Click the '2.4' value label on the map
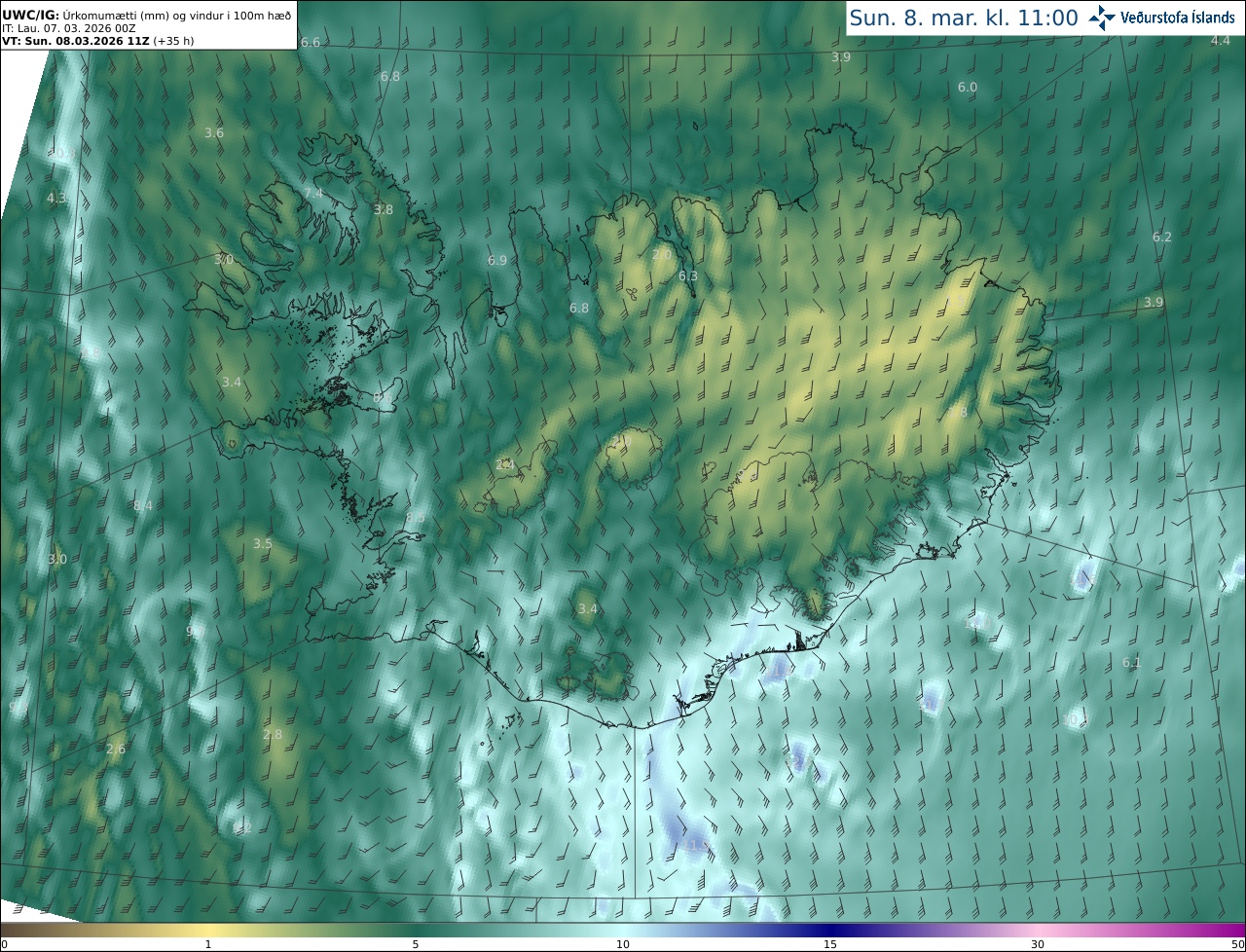Viewport: 1246px width, 952px height. [x=504, y=464]
